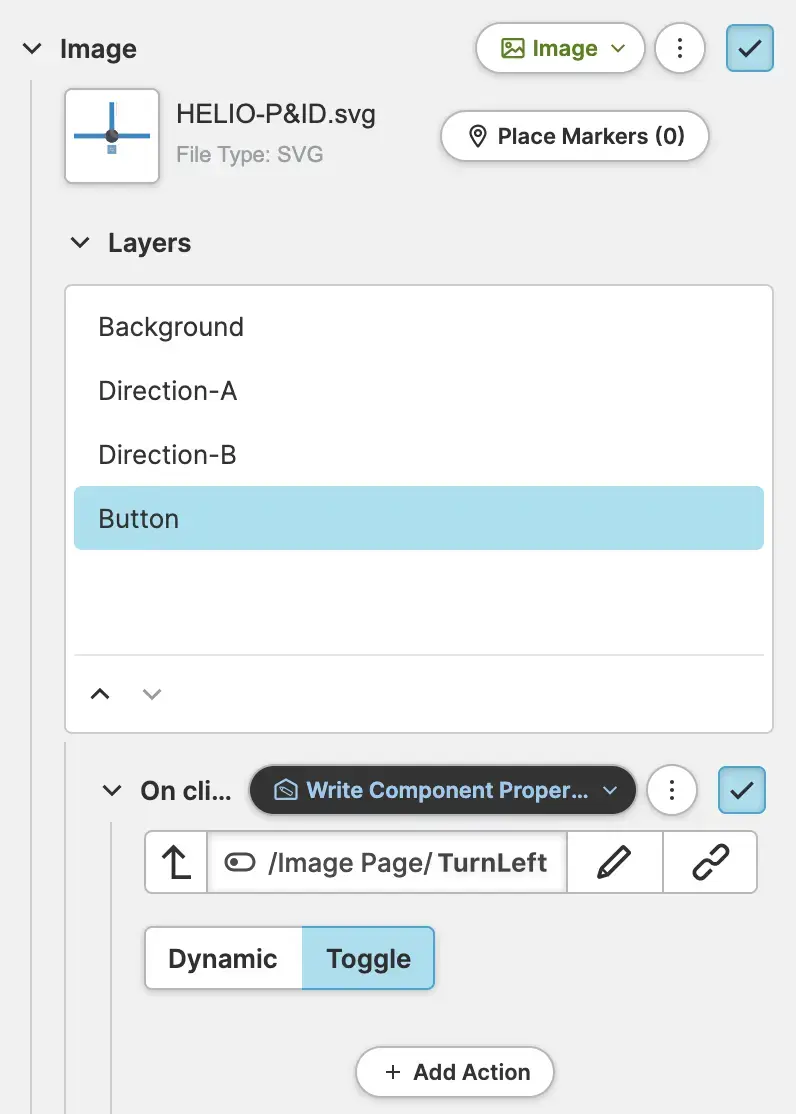Collapse the Image section chevron
This screenshot has height=1114, width=796.
[x=32, y=48]
